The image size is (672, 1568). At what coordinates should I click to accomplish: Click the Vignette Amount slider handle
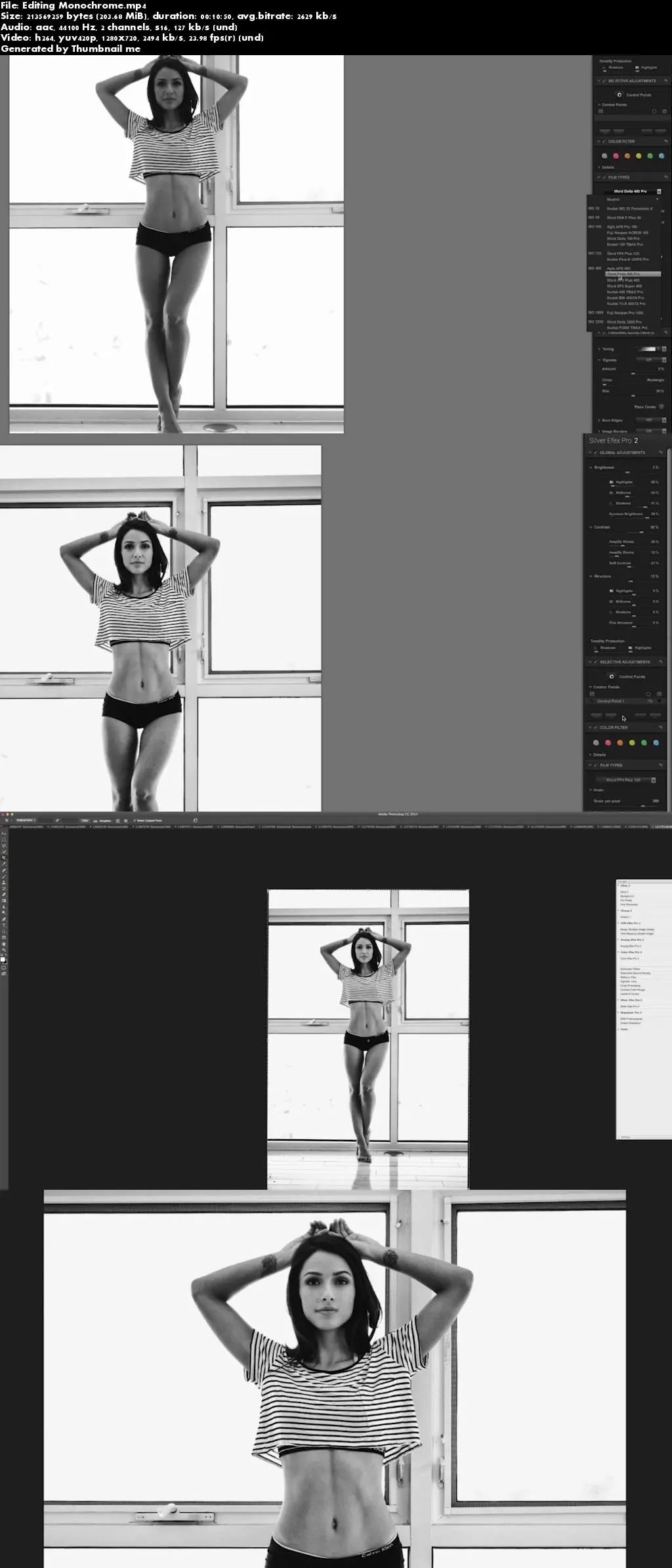click(x=633, y=374)
